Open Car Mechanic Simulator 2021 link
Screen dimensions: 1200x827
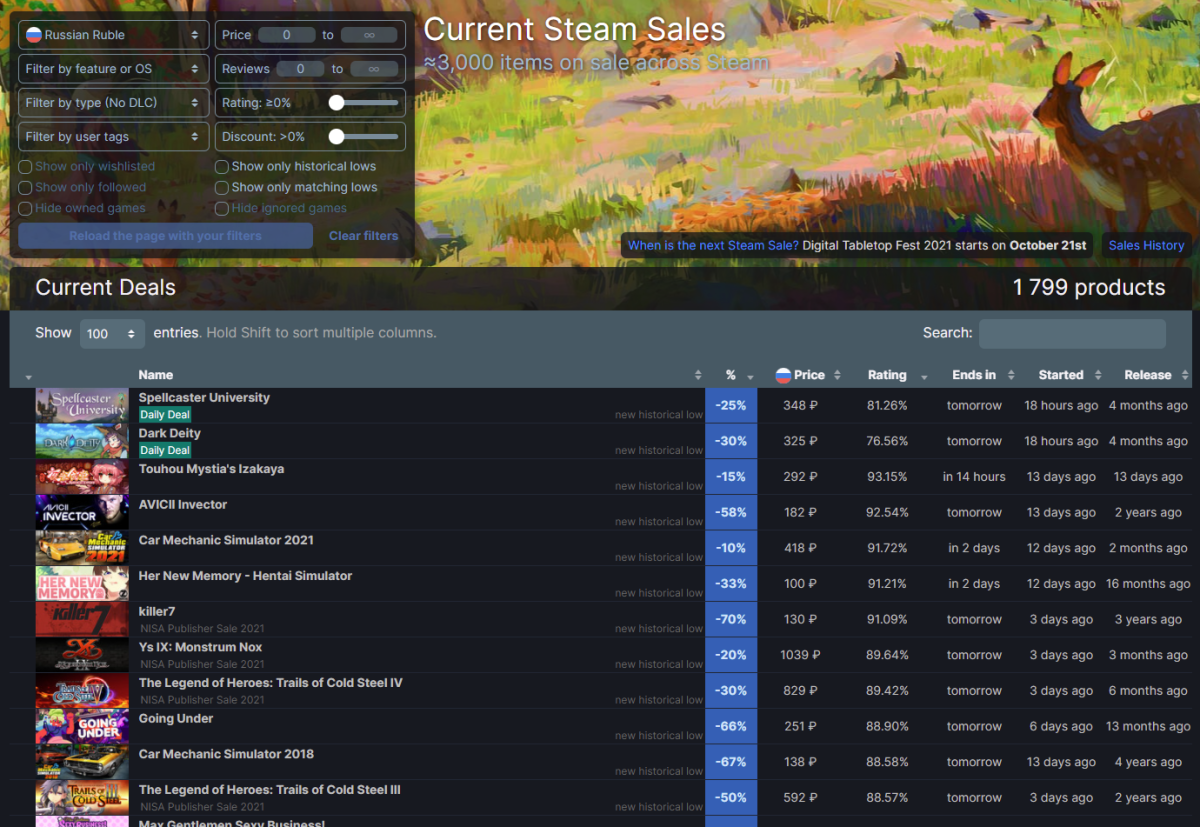pos(226,540)
